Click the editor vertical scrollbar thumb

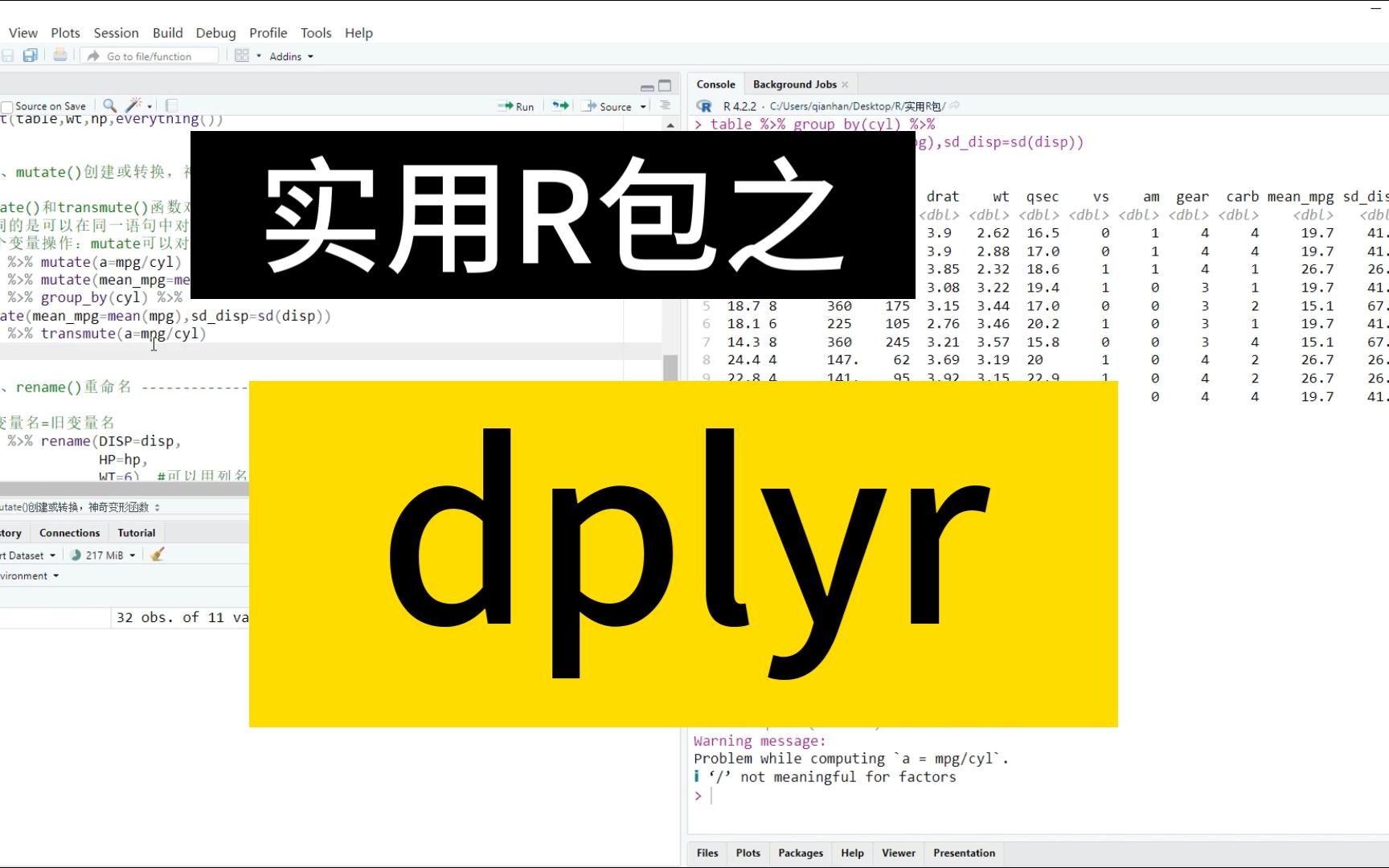670,366
